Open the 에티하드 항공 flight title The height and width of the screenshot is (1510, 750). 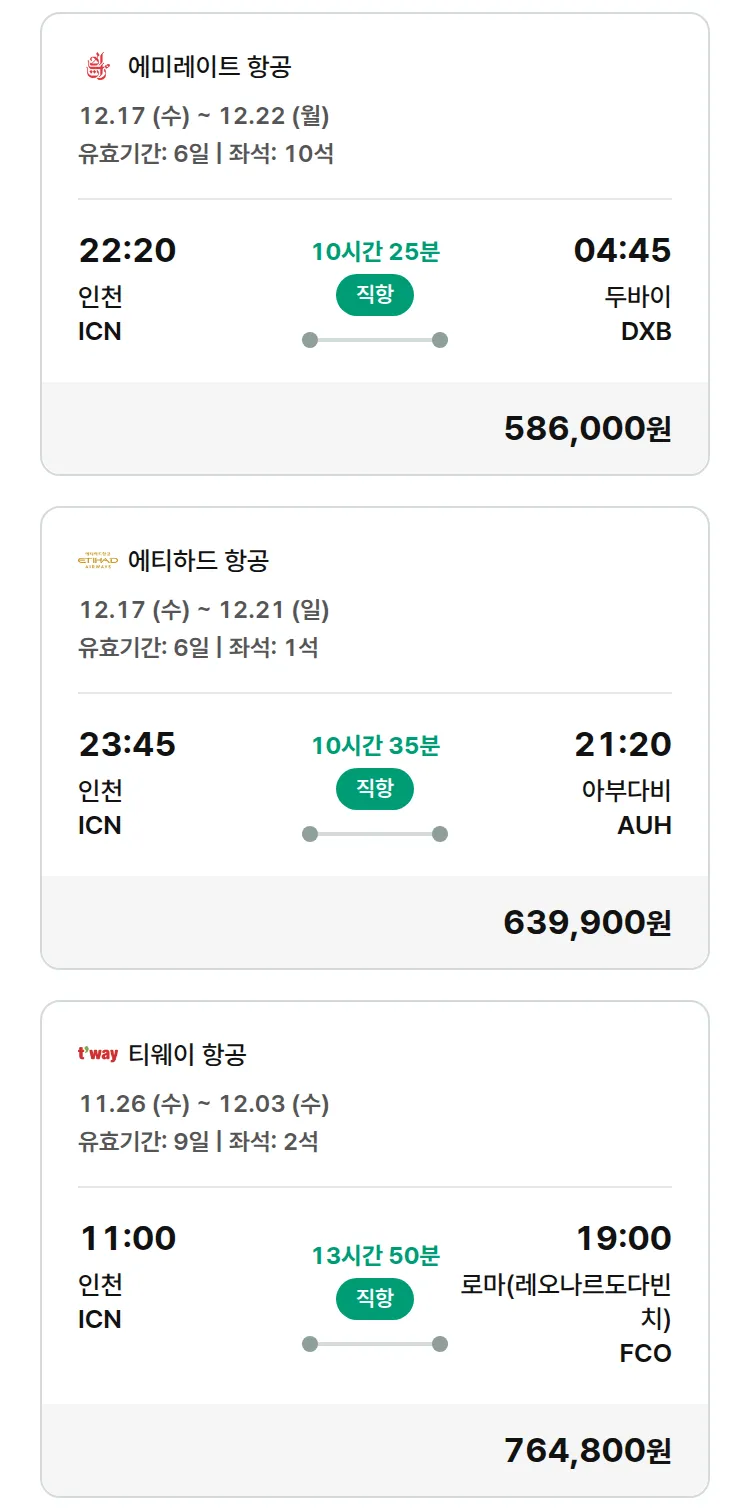pyautogui.click(x=198, y=560)
